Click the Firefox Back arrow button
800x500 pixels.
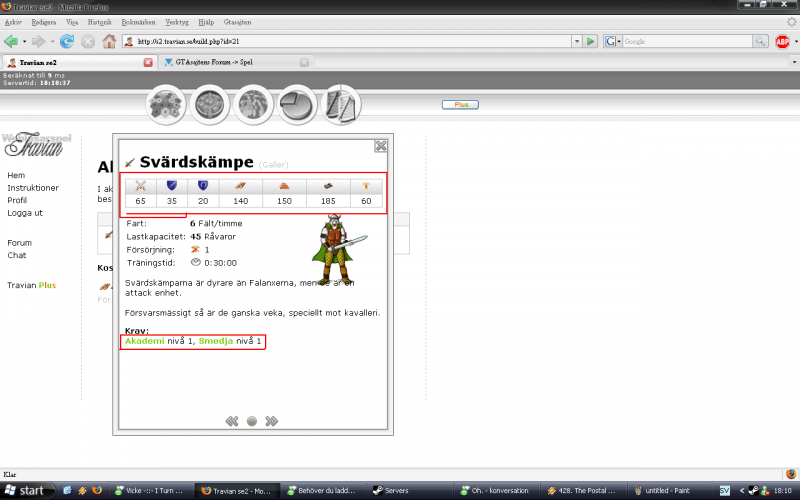[11, 41]
